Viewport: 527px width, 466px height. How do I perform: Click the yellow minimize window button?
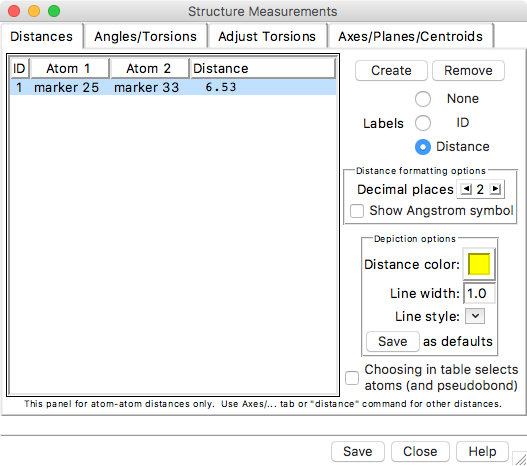(x=34, y=11)
